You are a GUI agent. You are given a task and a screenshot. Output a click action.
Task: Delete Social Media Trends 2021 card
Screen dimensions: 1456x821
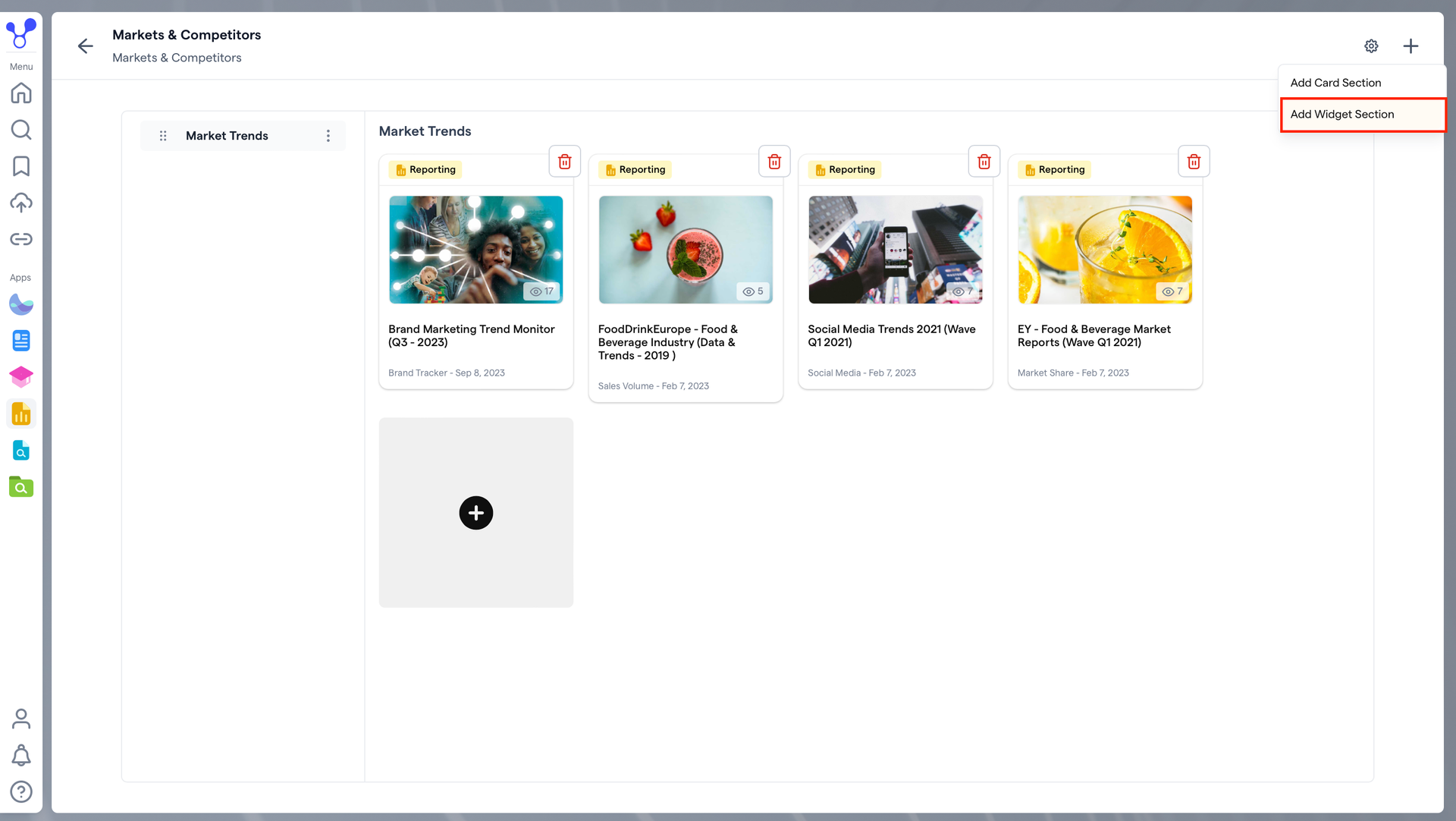click(984, 162)
